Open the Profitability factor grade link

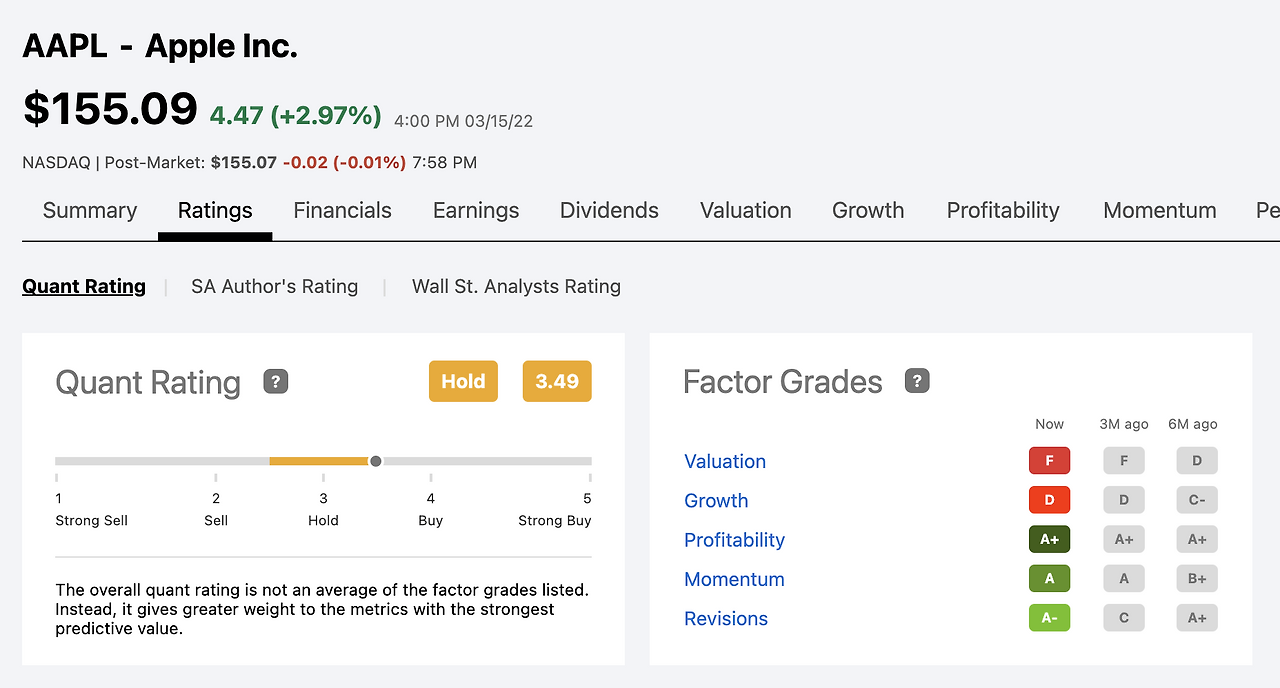(x=734, y=540)
